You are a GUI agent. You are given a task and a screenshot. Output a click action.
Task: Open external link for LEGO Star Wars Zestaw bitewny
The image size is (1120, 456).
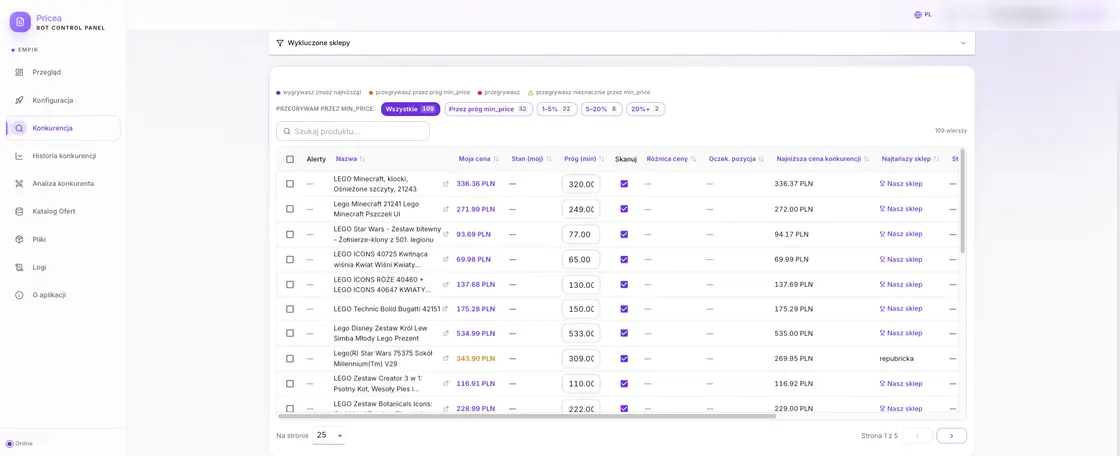pos(446,234)
